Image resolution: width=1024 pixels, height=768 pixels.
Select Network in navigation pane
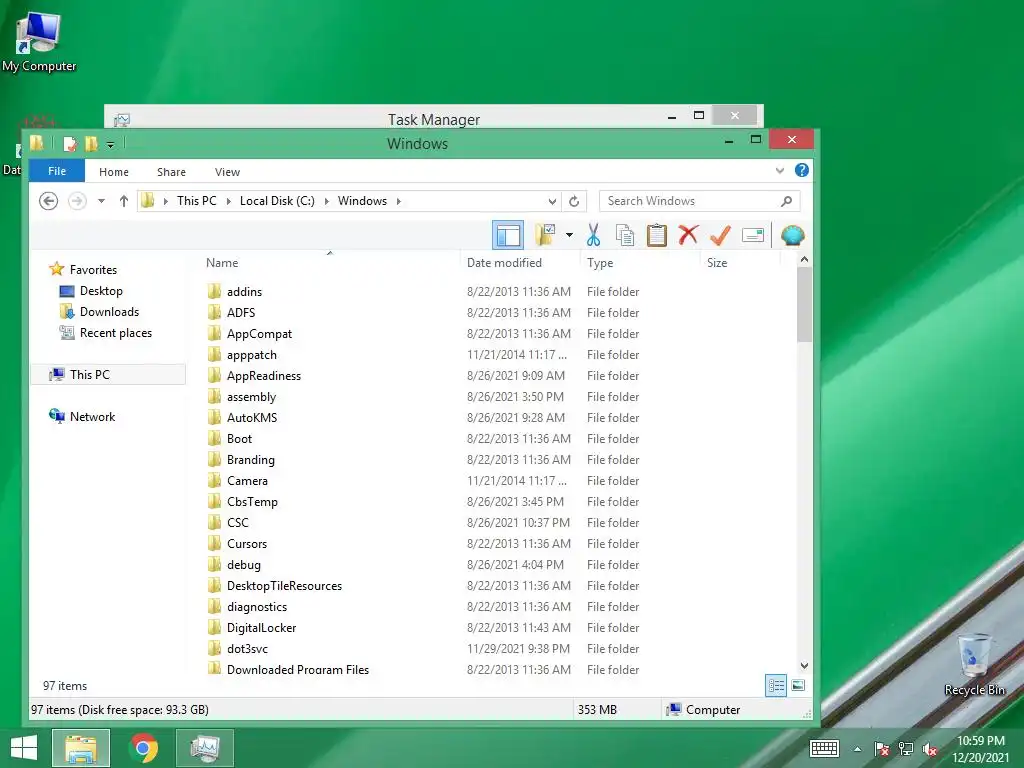tap(92, 417)
